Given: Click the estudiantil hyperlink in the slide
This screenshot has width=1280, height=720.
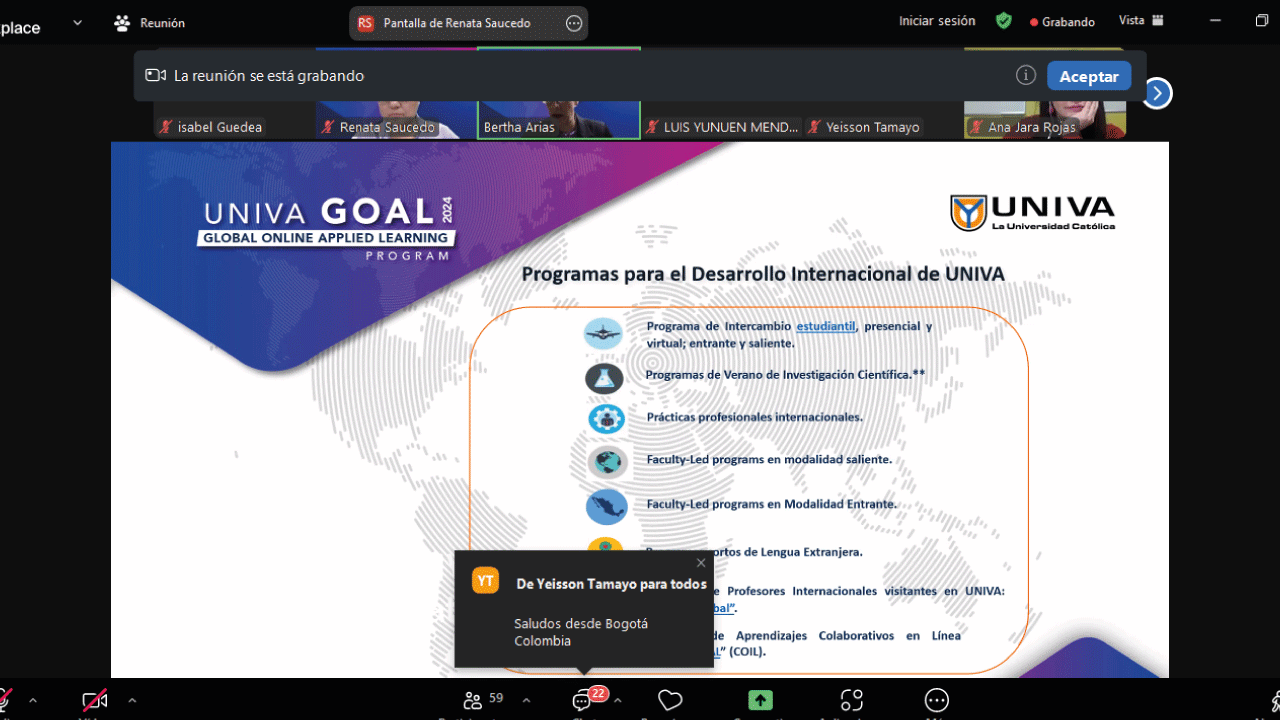Looking at the screenshot, I should click(x=826, y=326).
